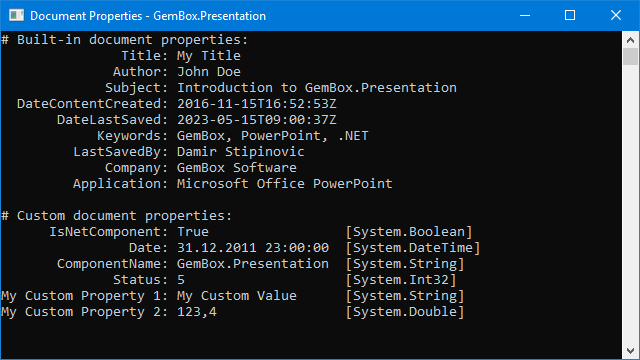The height and width of the screenshot is (360, 640).
Task: Click the company value 'GemBox Software'
Action: [x=237, y=168]
